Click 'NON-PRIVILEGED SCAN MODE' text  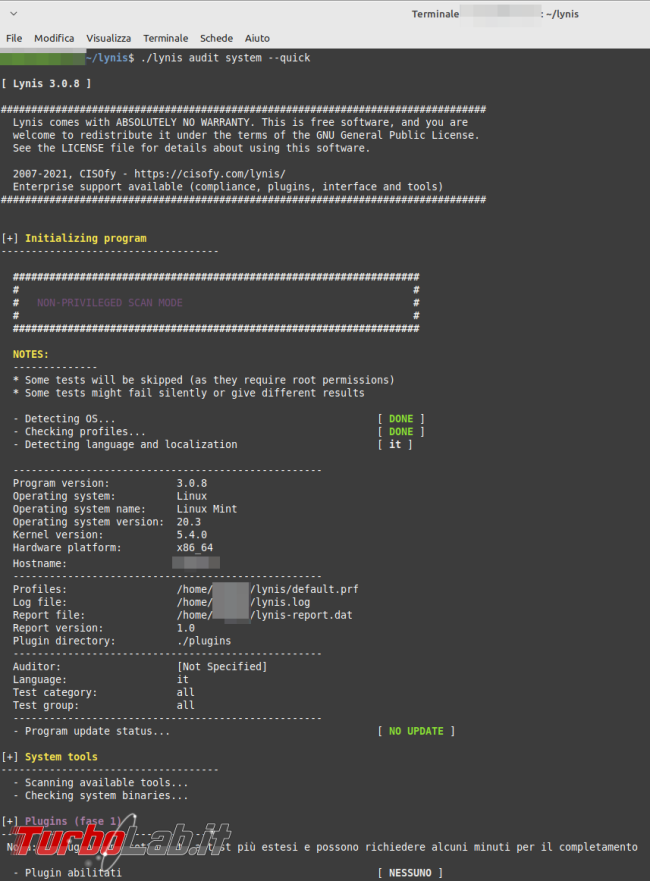pyautogui.click(x=110, y=303)
